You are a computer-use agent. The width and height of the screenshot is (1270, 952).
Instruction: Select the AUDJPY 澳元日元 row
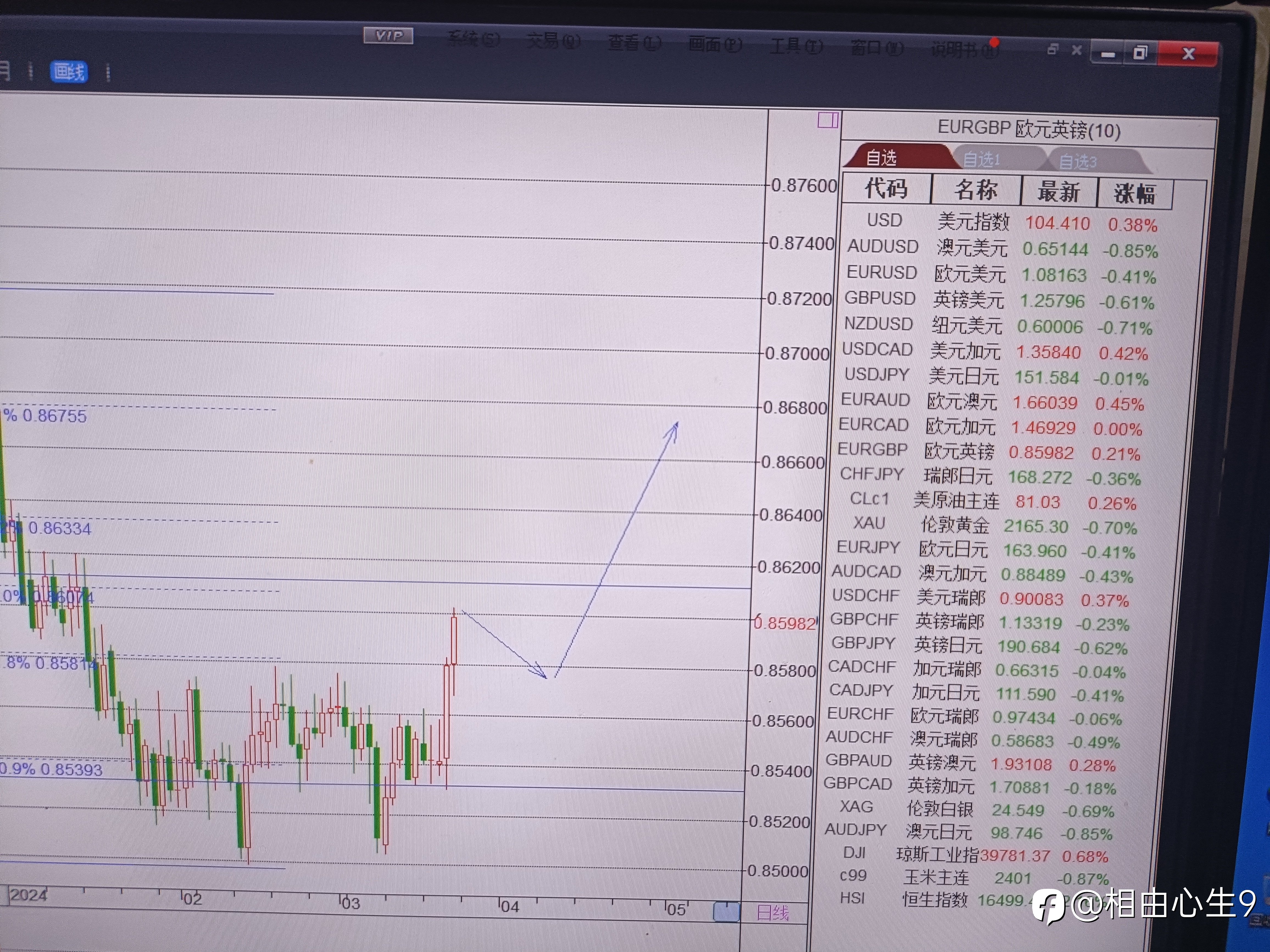(969, 831)
